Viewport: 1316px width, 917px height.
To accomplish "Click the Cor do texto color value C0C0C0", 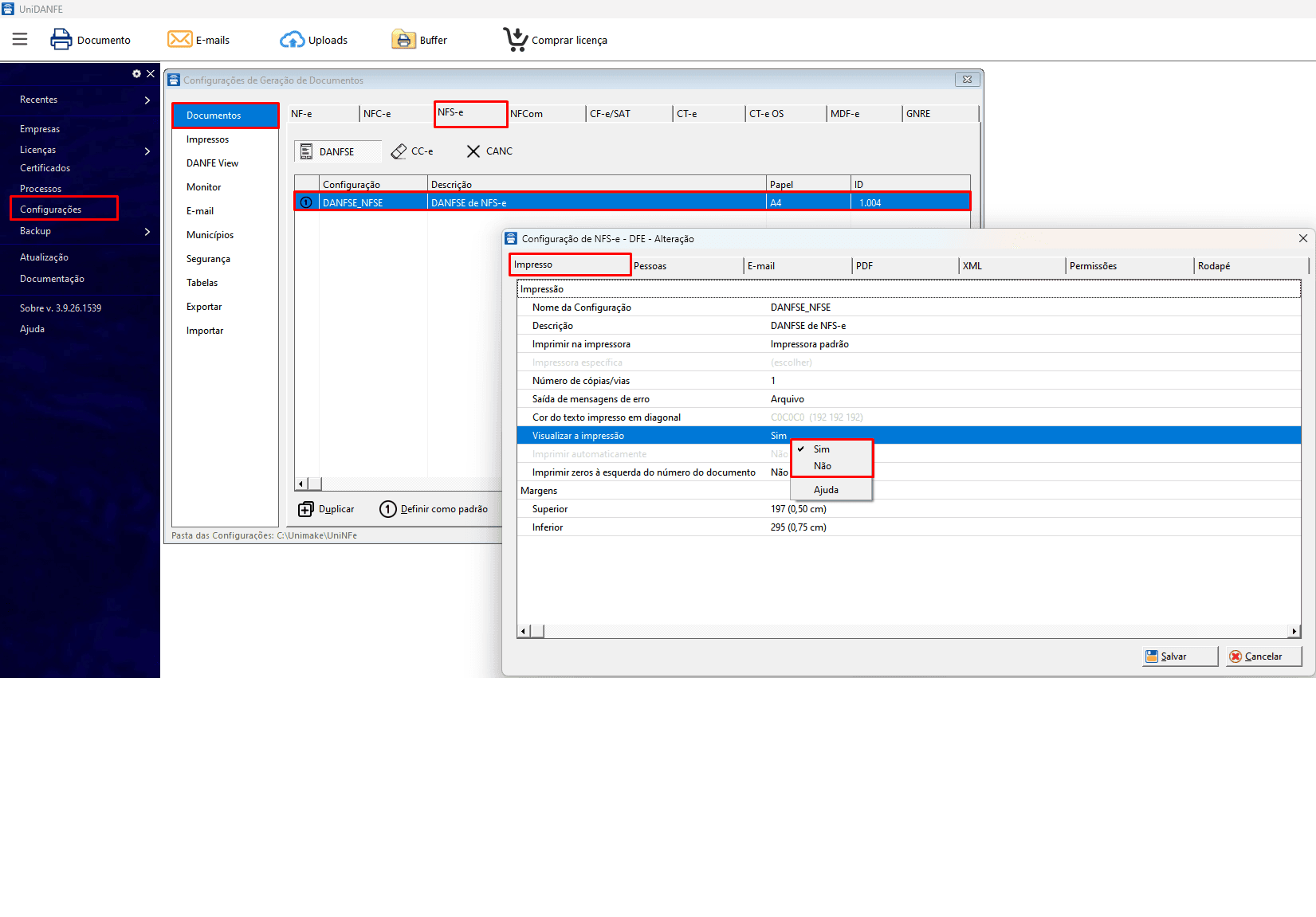I will point(816,417).
